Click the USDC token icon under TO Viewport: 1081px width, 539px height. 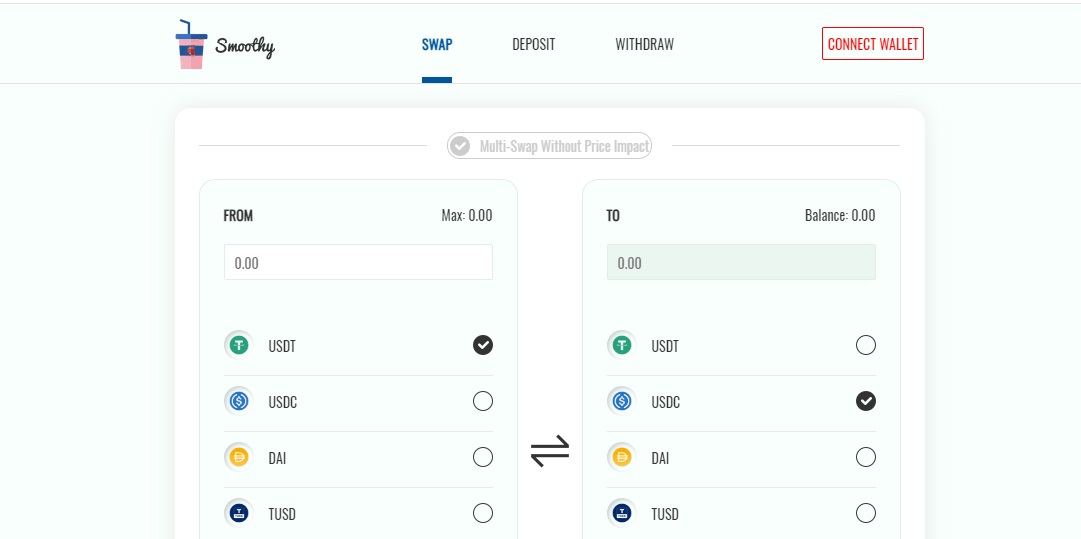pos(622,401)
